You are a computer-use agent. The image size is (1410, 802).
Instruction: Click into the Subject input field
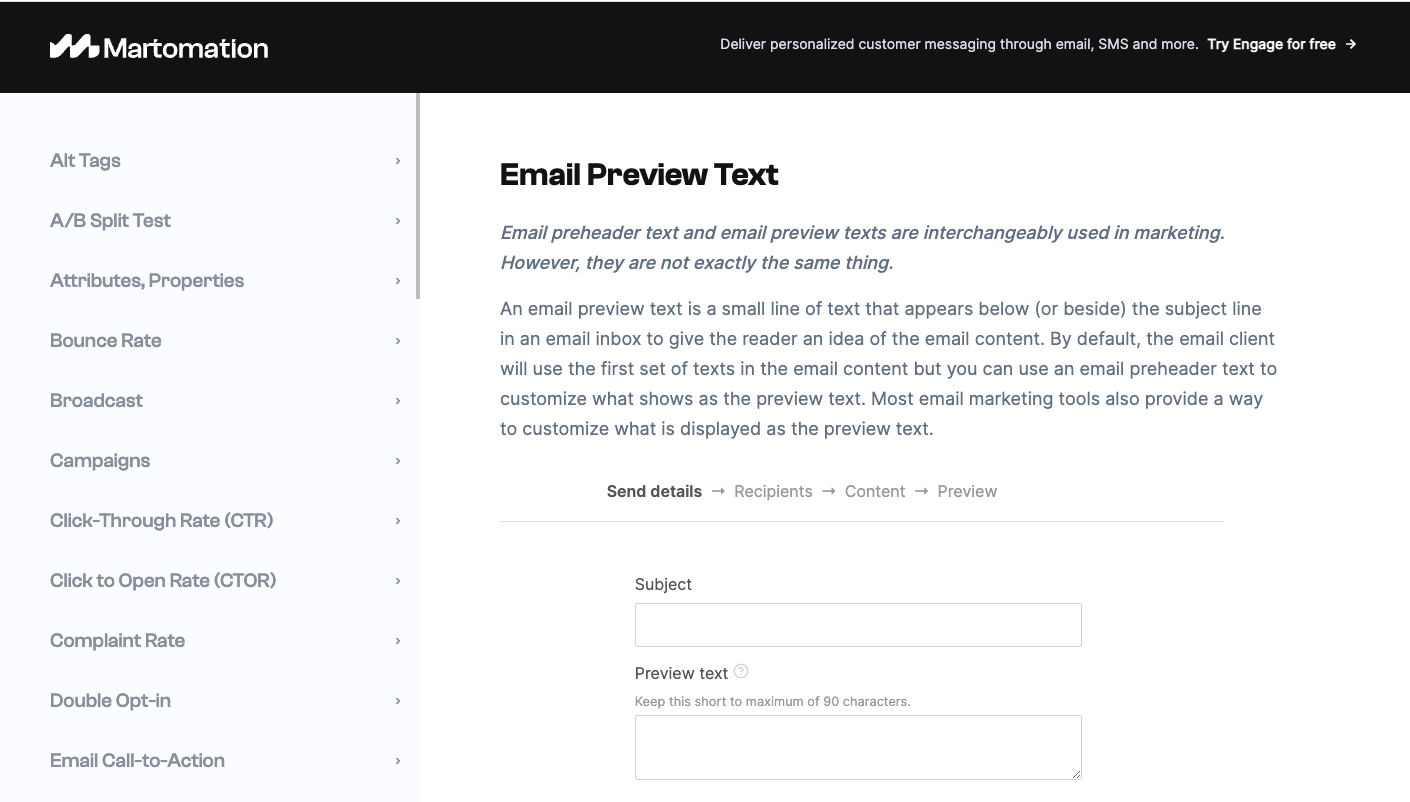click(858, 625)
